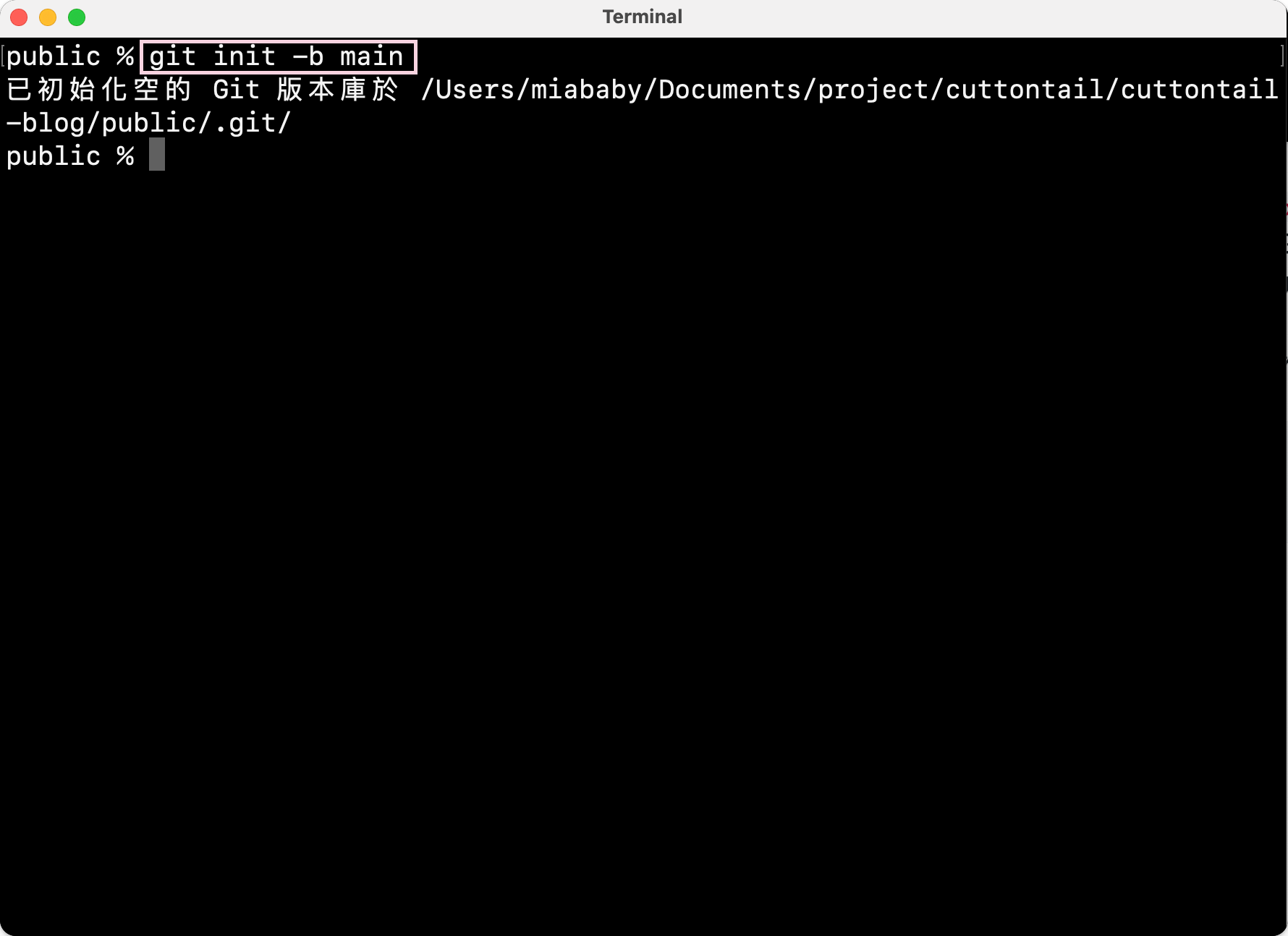The width and height of the screenshot is (1288, 936).
Task: Click the 已初始化空的 output text
Action: [x=99, y=90]
